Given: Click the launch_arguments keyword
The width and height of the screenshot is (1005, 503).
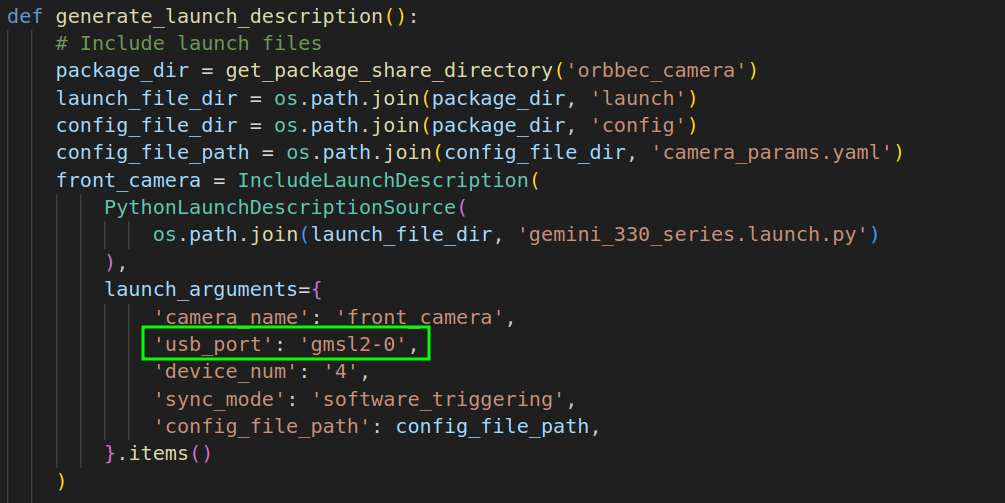Looking at the screenshot, I should click(201, 290).
